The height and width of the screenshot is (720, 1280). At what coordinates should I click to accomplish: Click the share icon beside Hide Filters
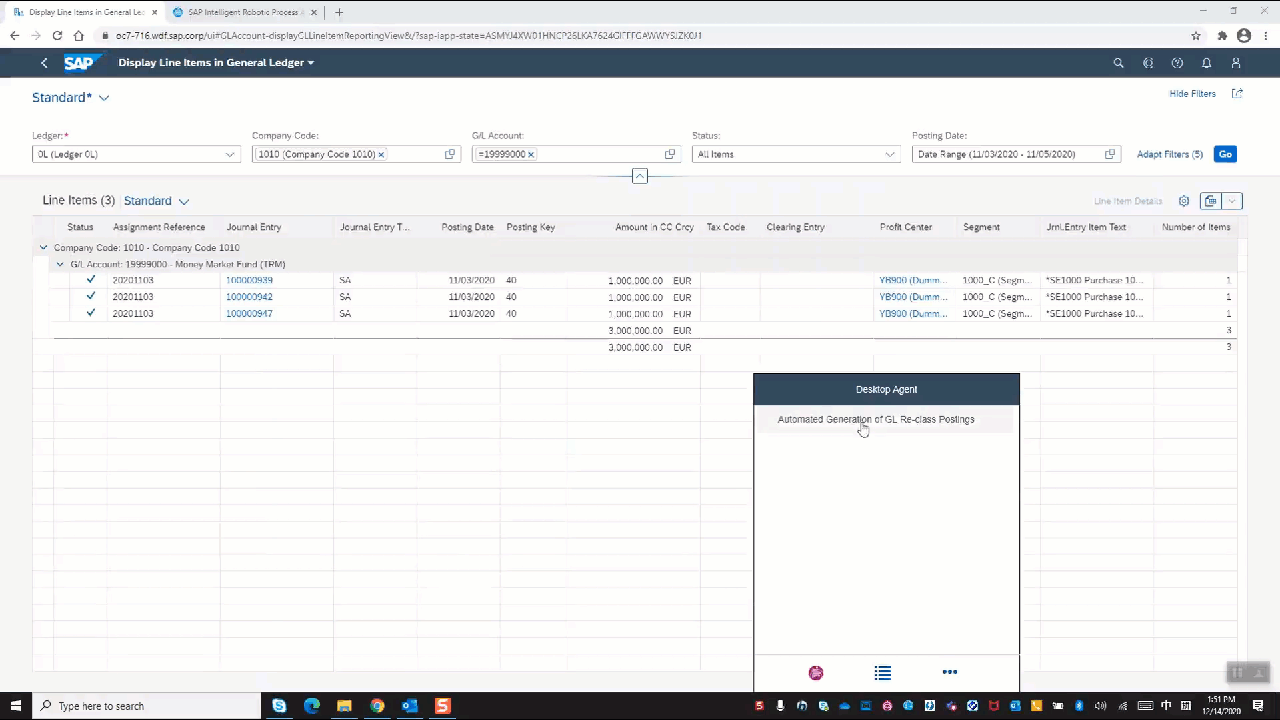(1237, 94)
